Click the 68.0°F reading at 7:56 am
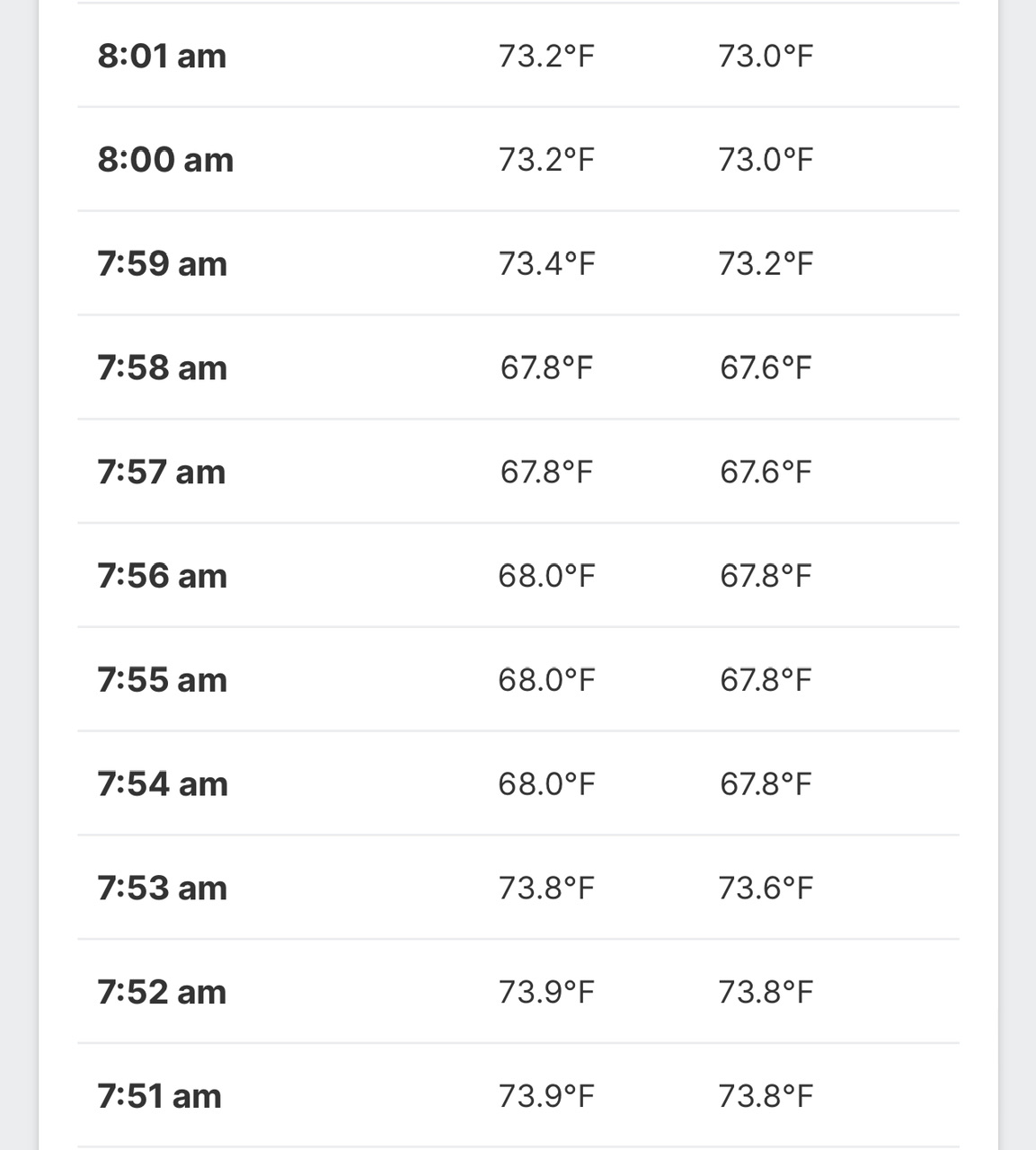 (546, 576)
